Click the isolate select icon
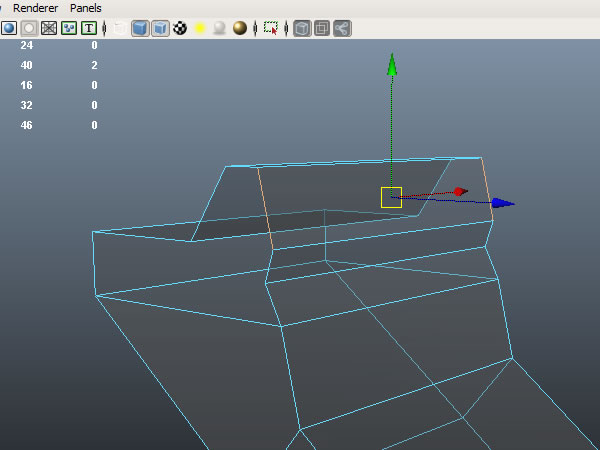 pyautogui.click(x=271, y=28)
